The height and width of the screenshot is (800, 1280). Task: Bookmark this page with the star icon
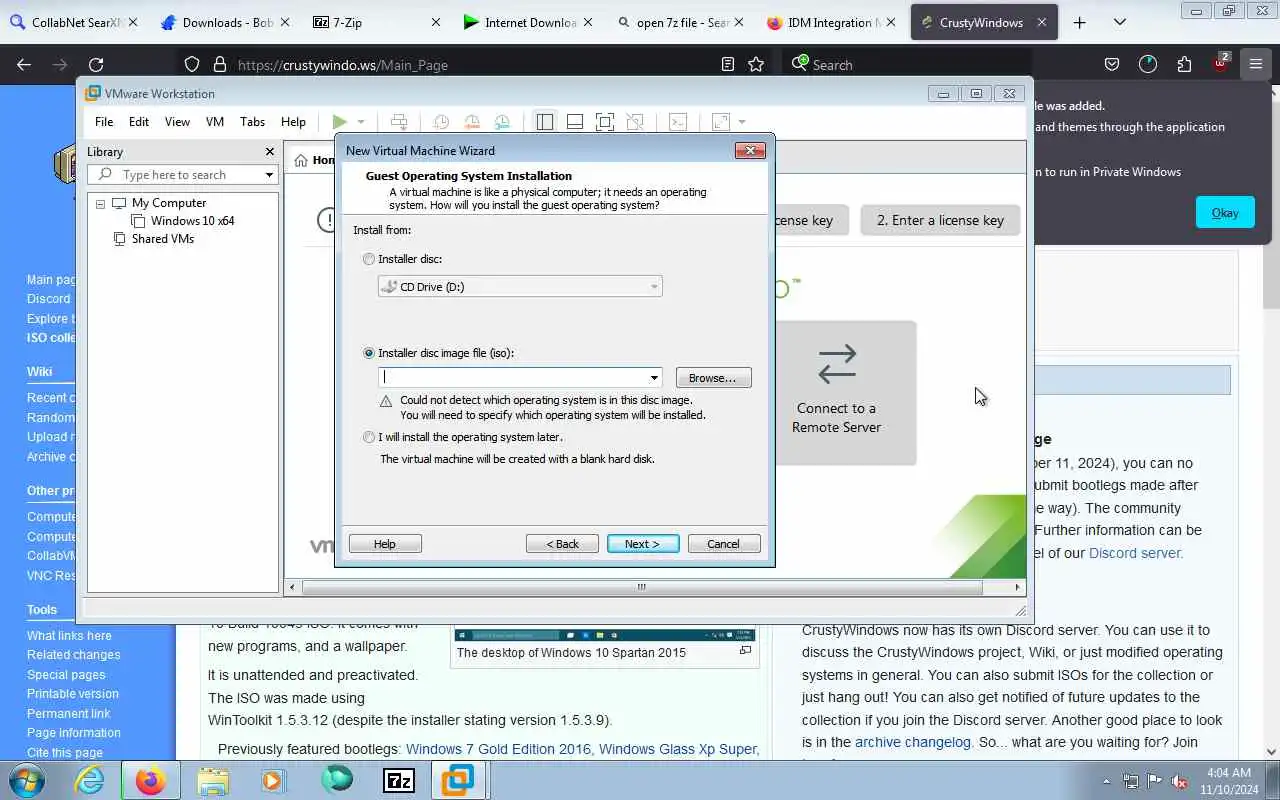click(756, 64)
